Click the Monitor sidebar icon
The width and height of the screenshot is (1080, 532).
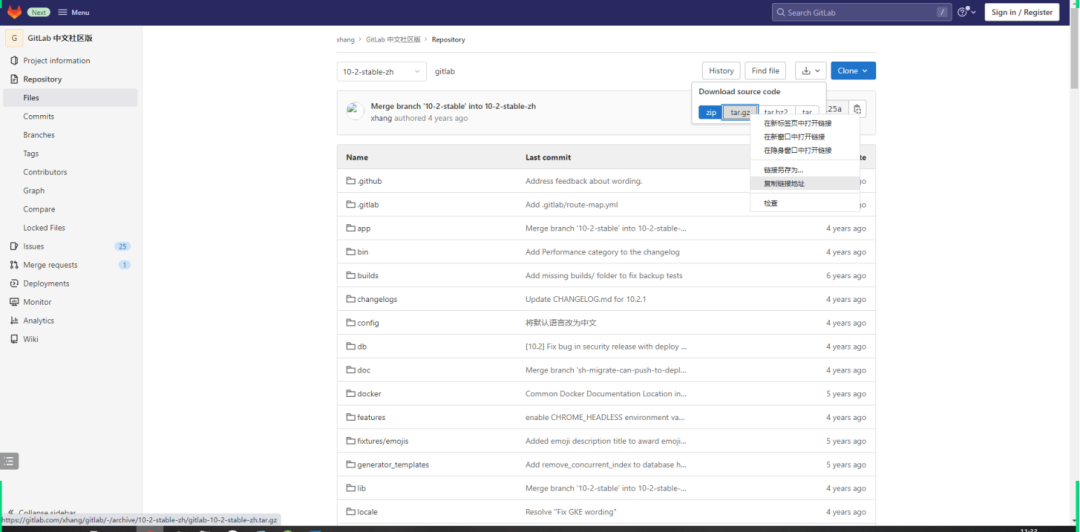click(14, 302)
